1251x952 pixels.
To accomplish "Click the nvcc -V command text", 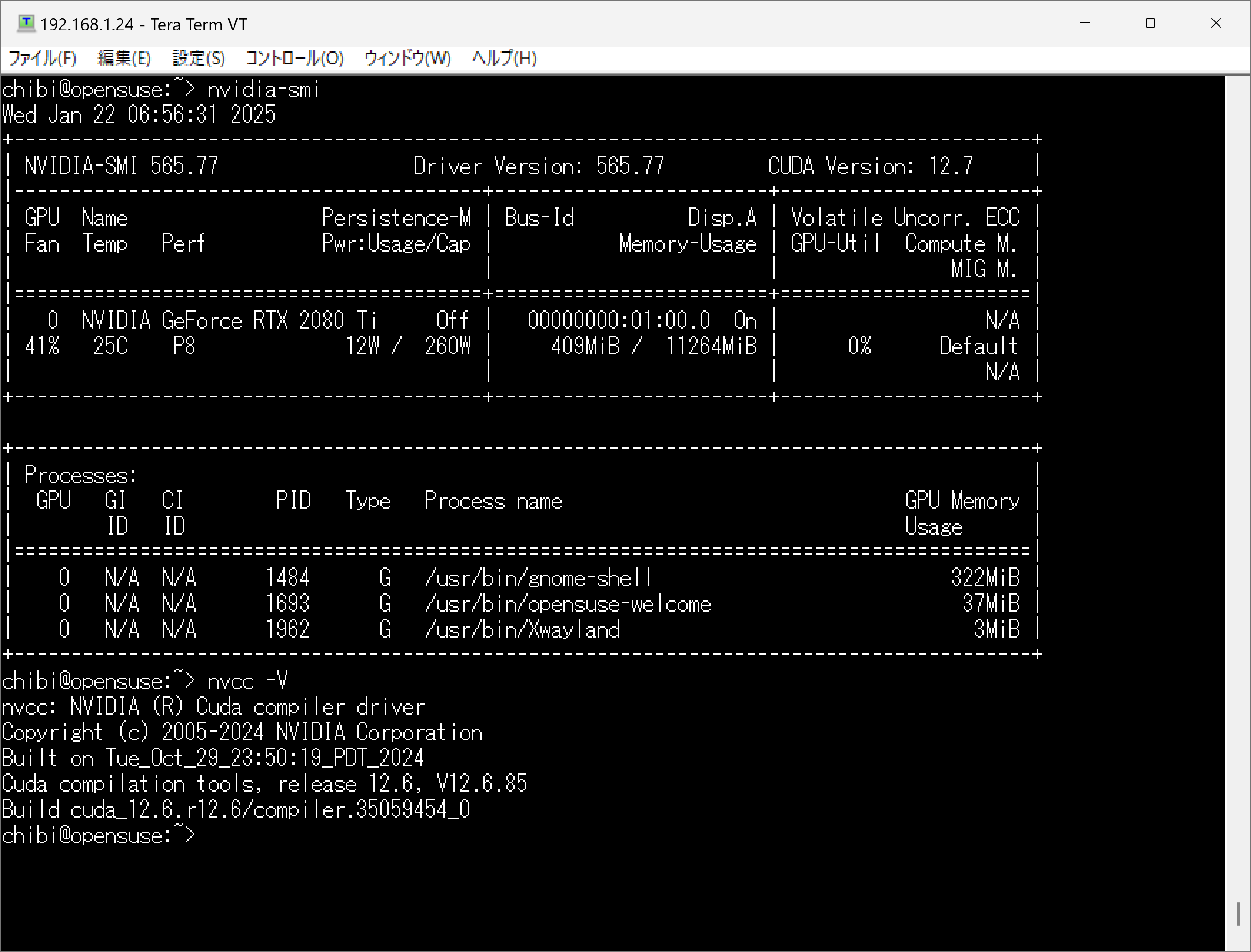I will click(247, 680).
